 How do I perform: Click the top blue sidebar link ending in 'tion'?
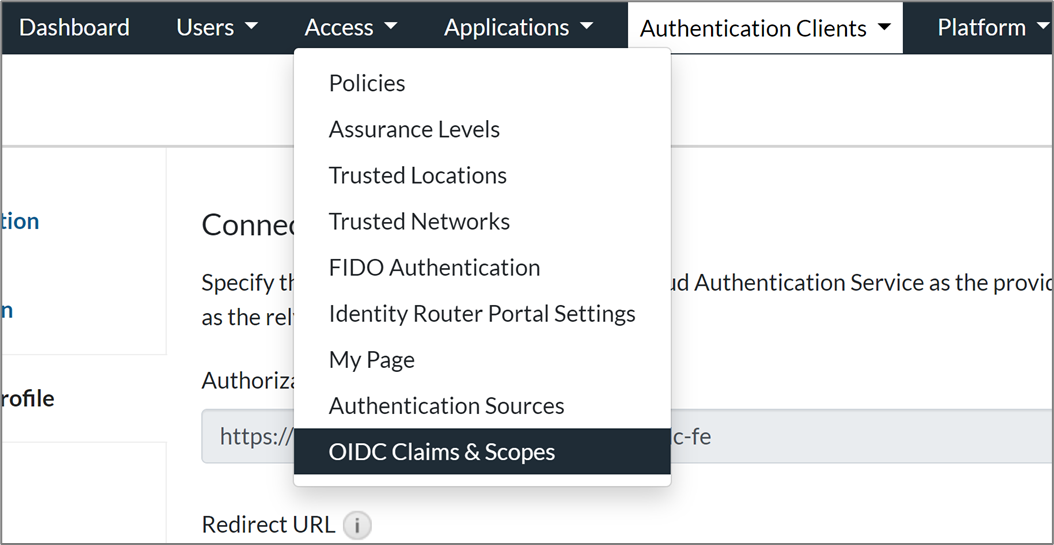(20, 222)
